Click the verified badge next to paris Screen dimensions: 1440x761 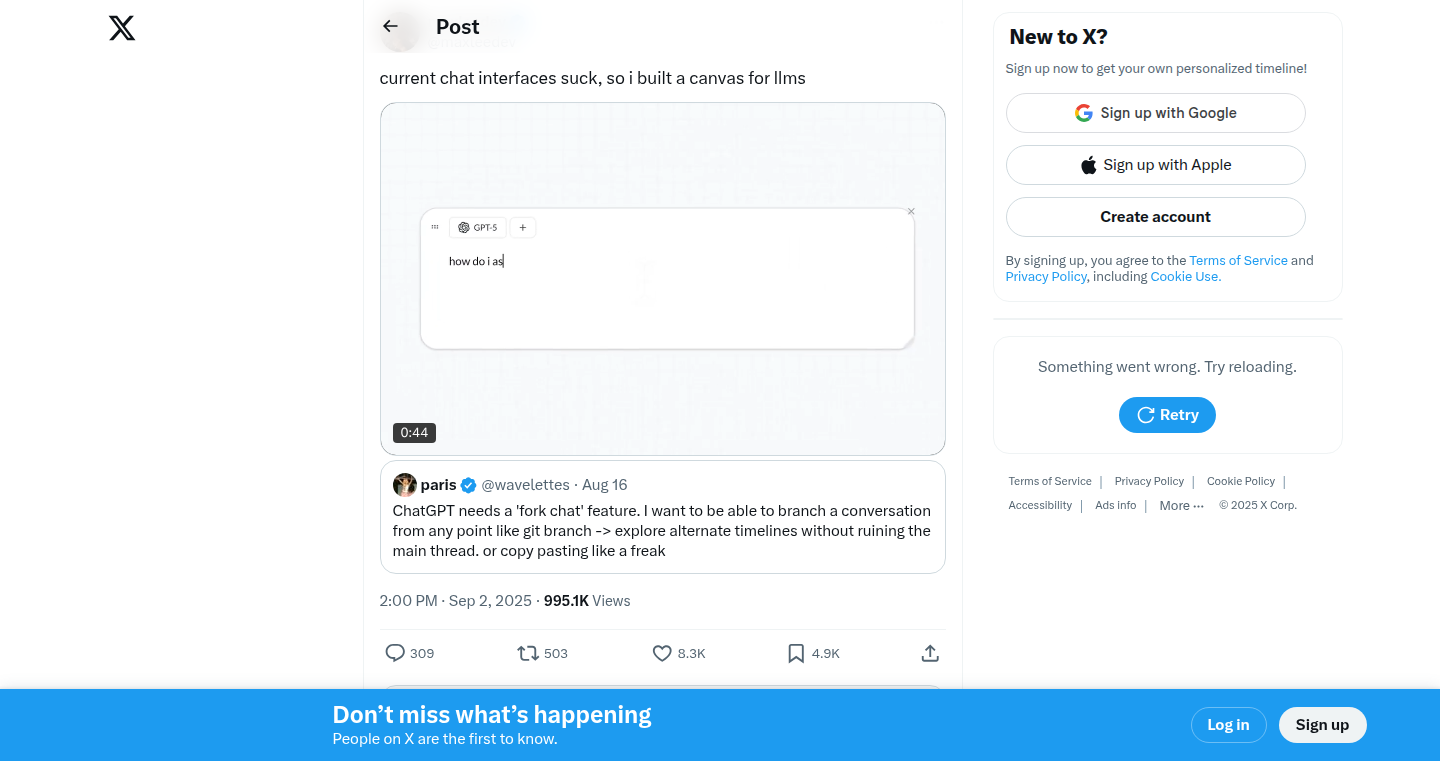tap(467, 485)
